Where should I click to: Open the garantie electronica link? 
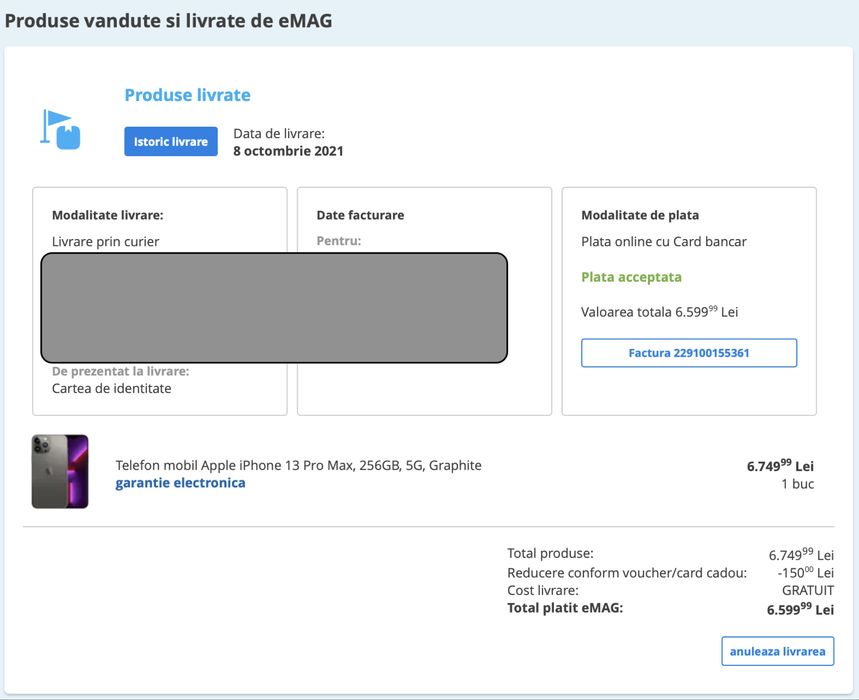[180, 483]
